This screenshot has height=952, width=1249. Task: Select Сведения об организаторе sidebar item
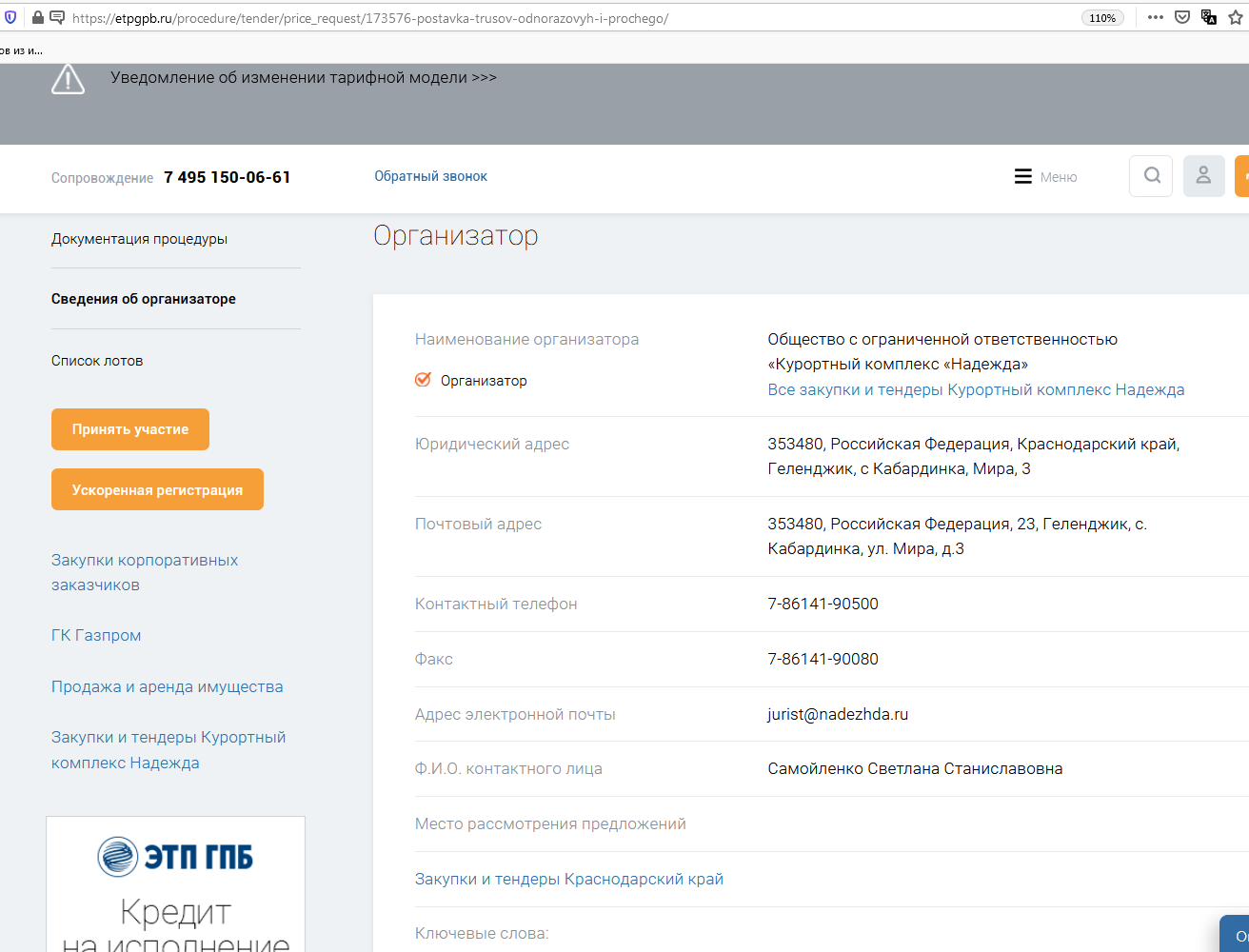click(144, 299)
